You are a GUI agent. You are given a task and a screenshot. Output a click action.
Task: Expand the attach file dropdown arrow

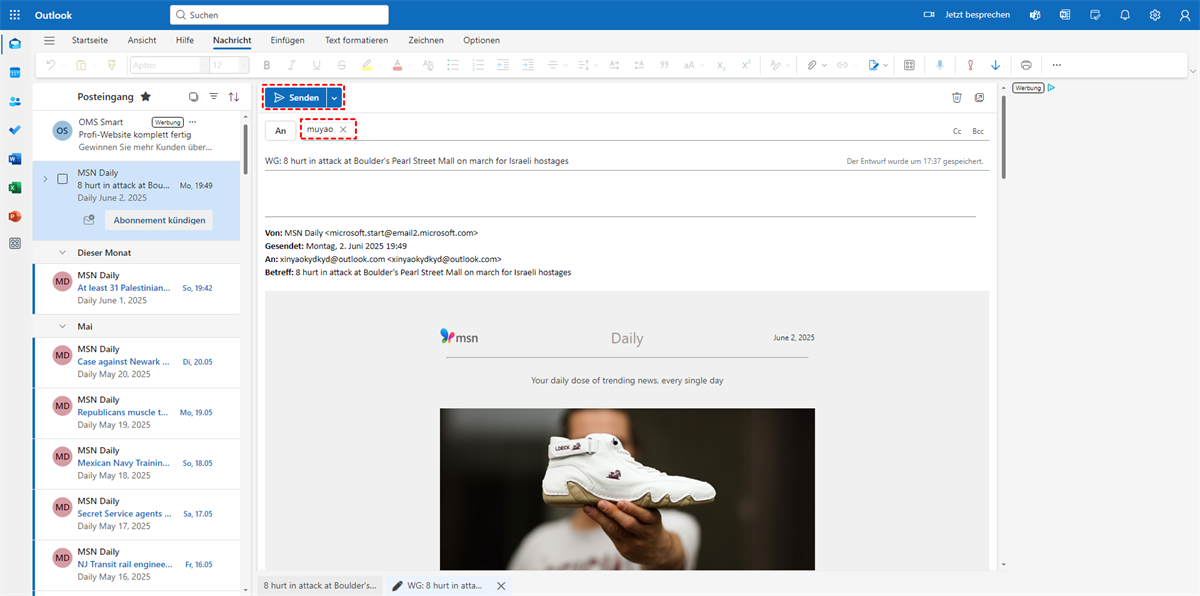coord(824,65)
